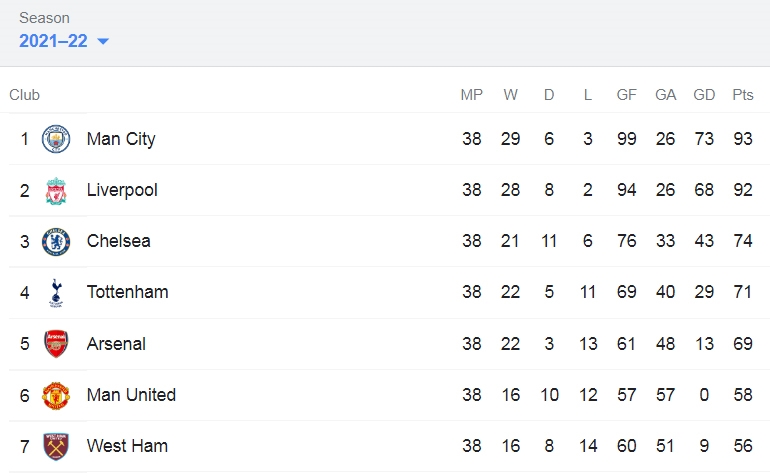Screen dimensions: 770x476
Task: Click the Tottenham cockerel crest
Action: click(x=56, y=293)
